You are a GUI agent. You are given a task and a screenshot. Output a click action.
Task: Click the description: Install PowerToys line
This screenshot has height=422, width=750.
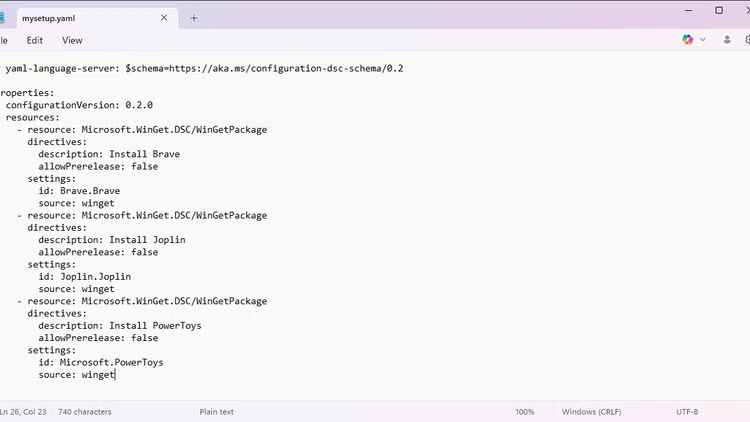[120, 325]
